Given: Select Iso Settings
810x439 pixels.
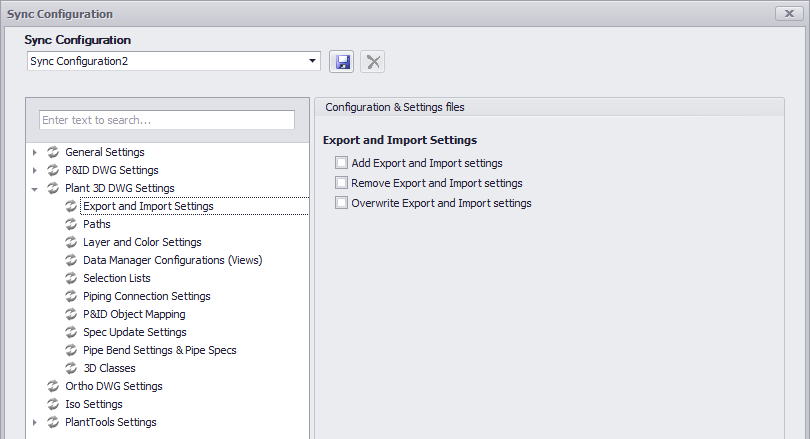Looking at the screenshot, I should [x=94, y=404].
